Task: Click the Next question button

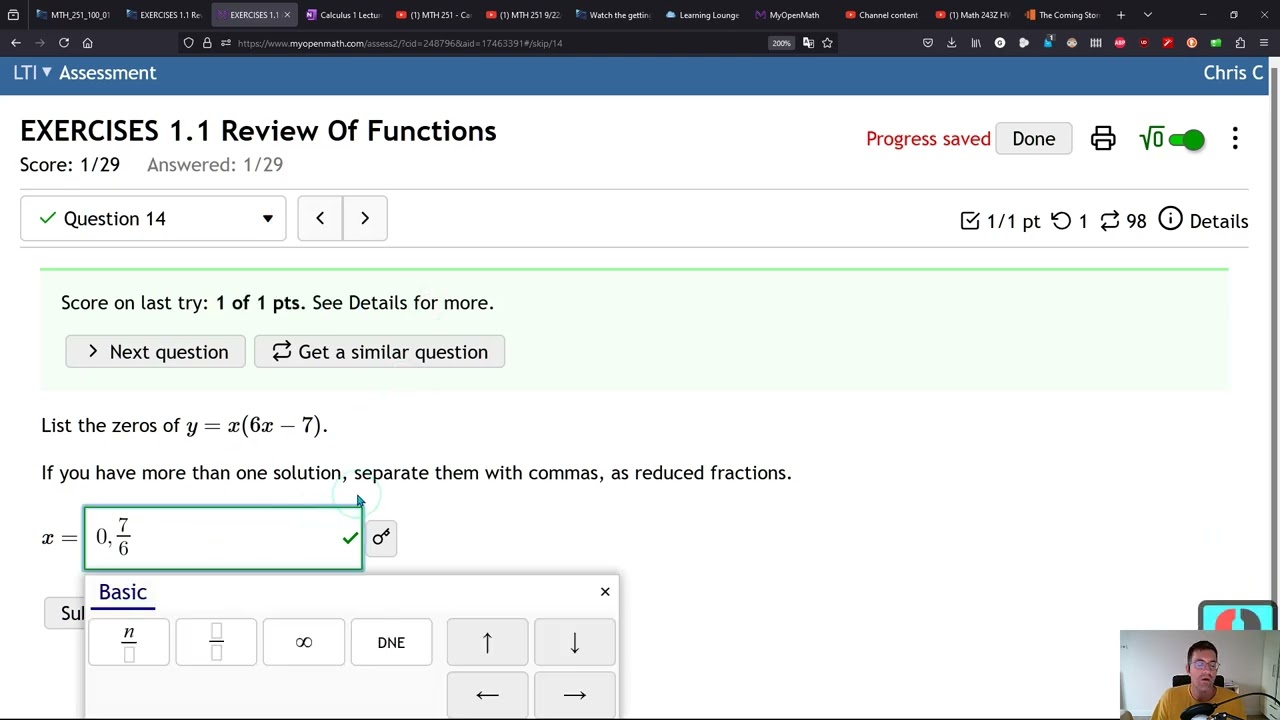Action: (x=155, y=352)
